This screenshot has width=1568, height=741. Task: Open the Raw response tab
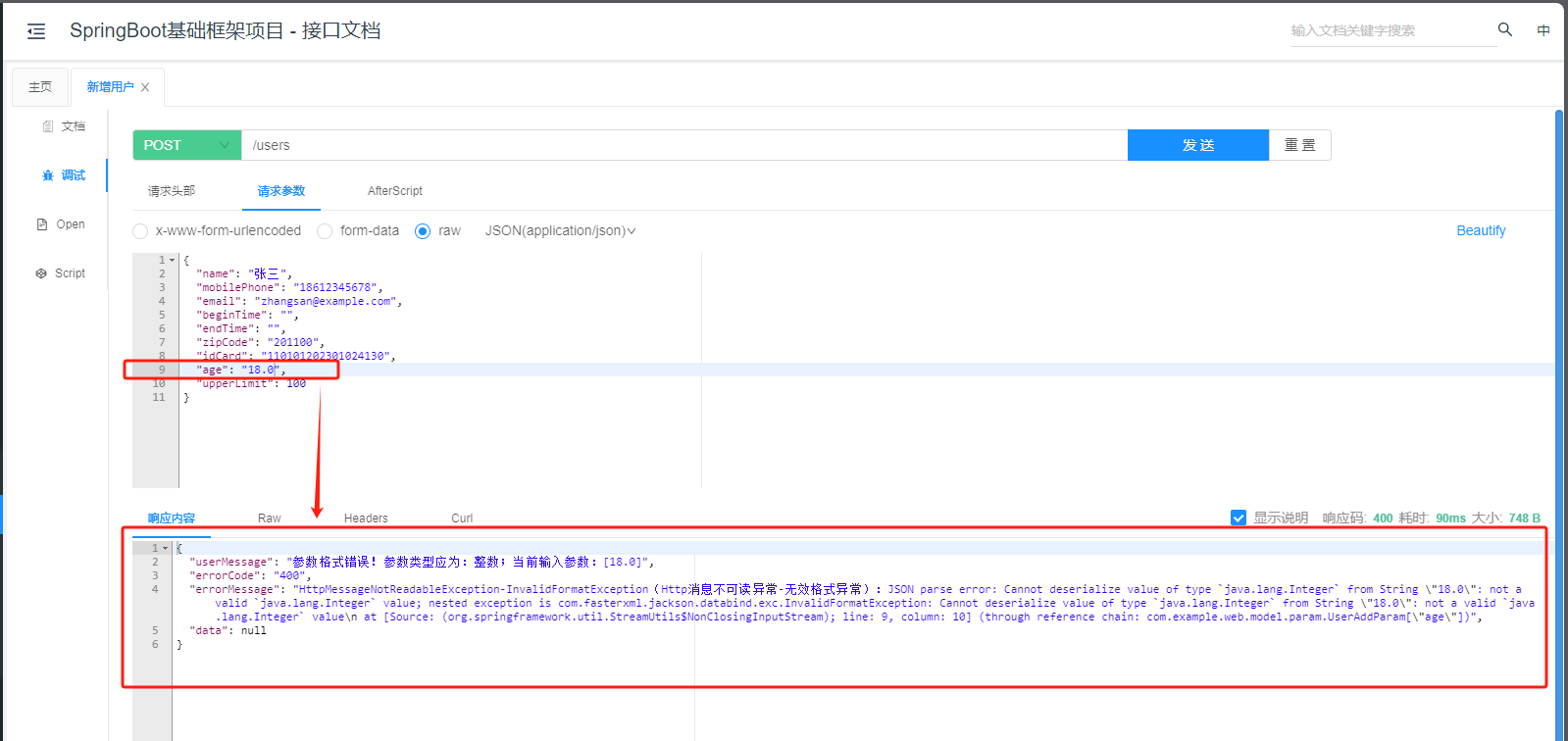270,519
